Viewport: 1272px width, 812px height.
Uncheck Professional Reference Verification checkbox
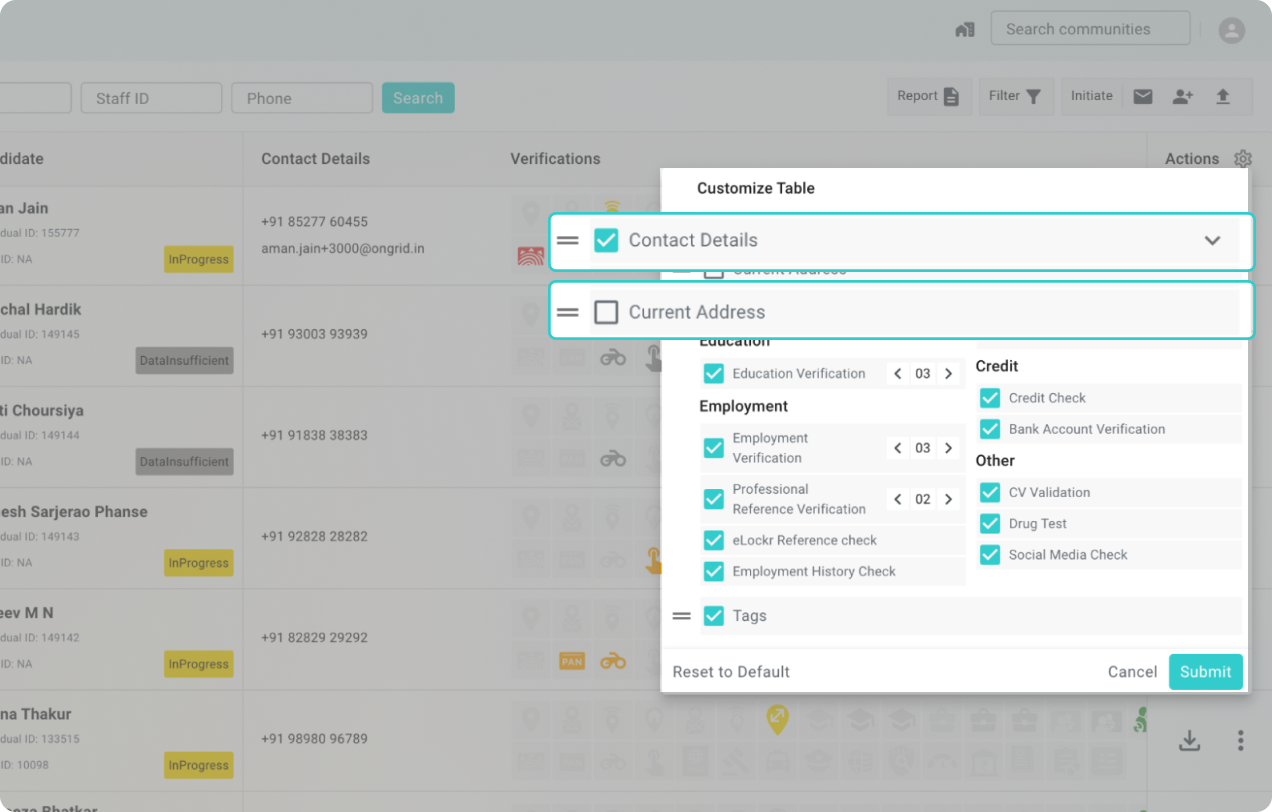[x=713, y=499]
